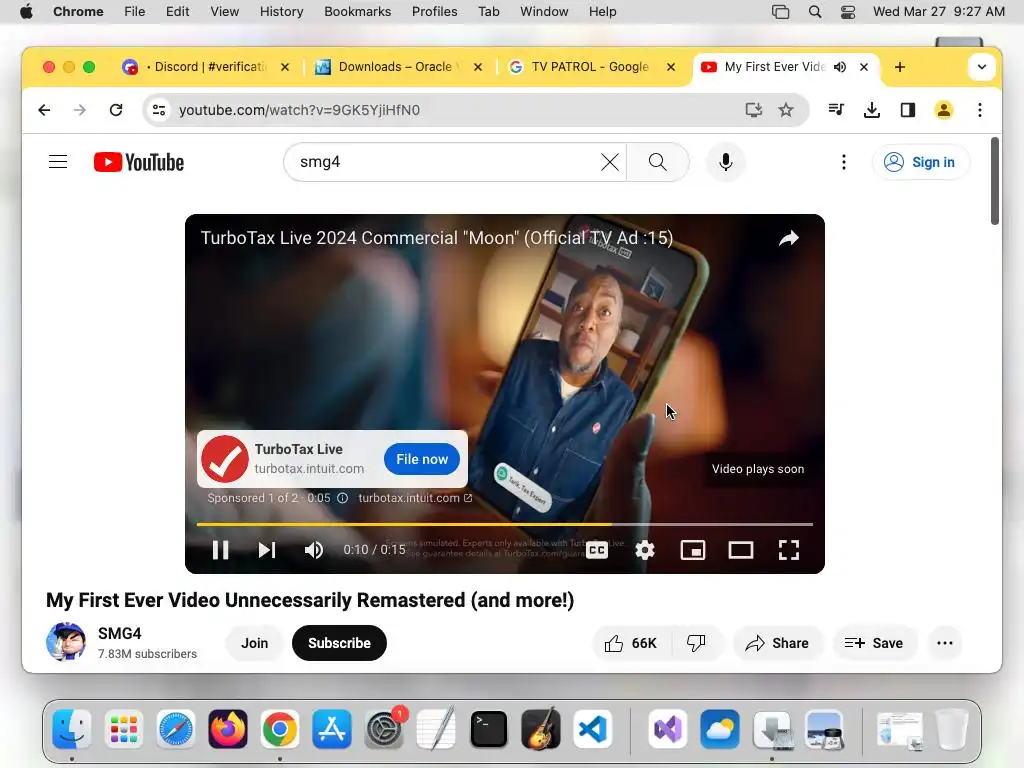
Task: Bookmark this tab with star
Action: 786,110
